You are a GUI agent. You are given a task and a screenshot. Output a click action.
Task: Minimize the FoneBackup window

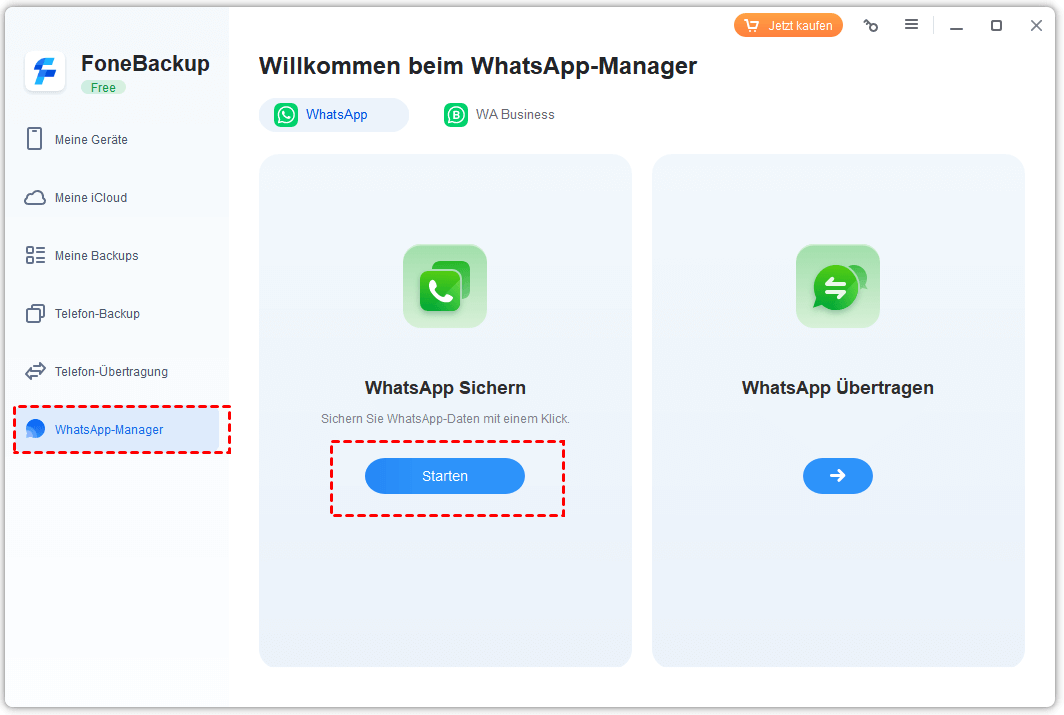956,26
